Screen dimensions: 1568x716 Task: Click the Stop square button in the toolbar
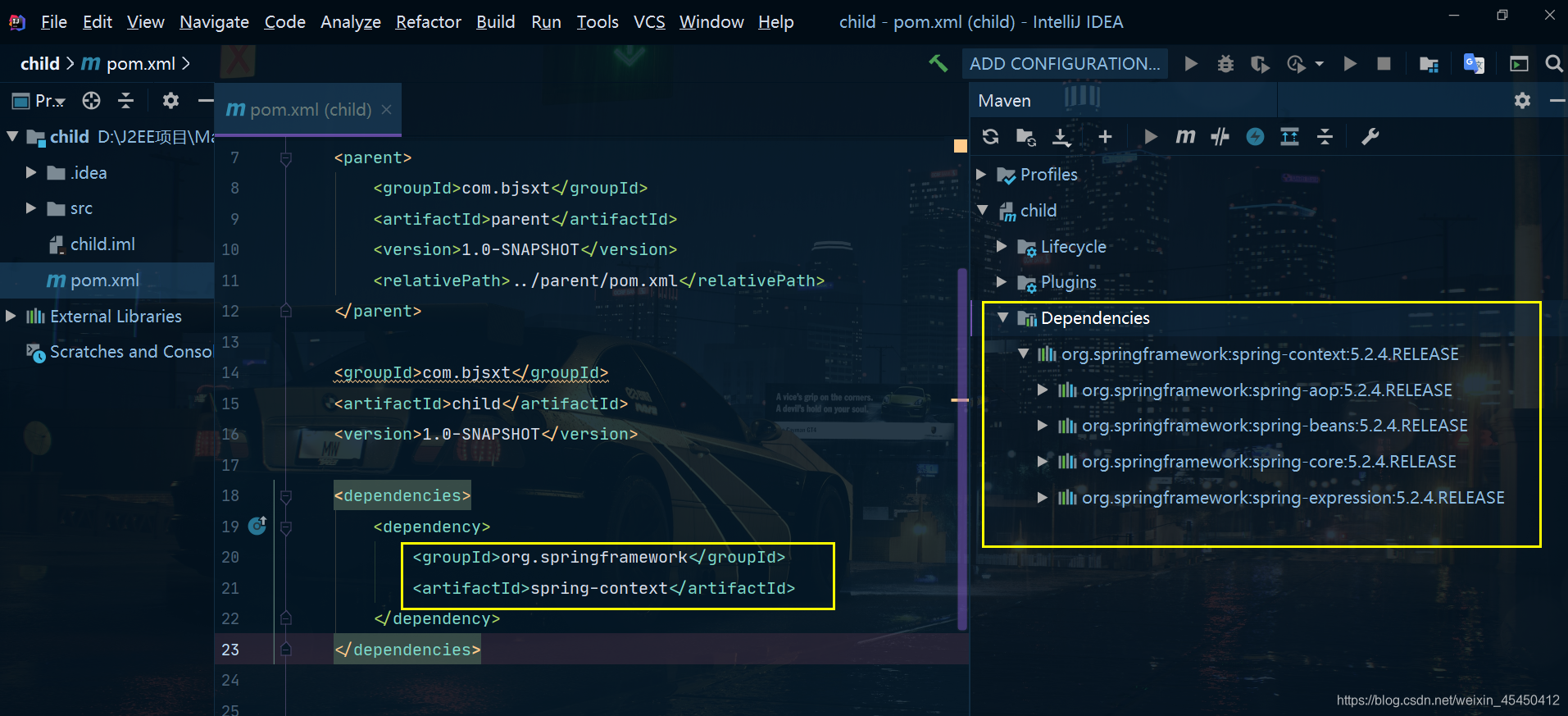coord(1384,63)
